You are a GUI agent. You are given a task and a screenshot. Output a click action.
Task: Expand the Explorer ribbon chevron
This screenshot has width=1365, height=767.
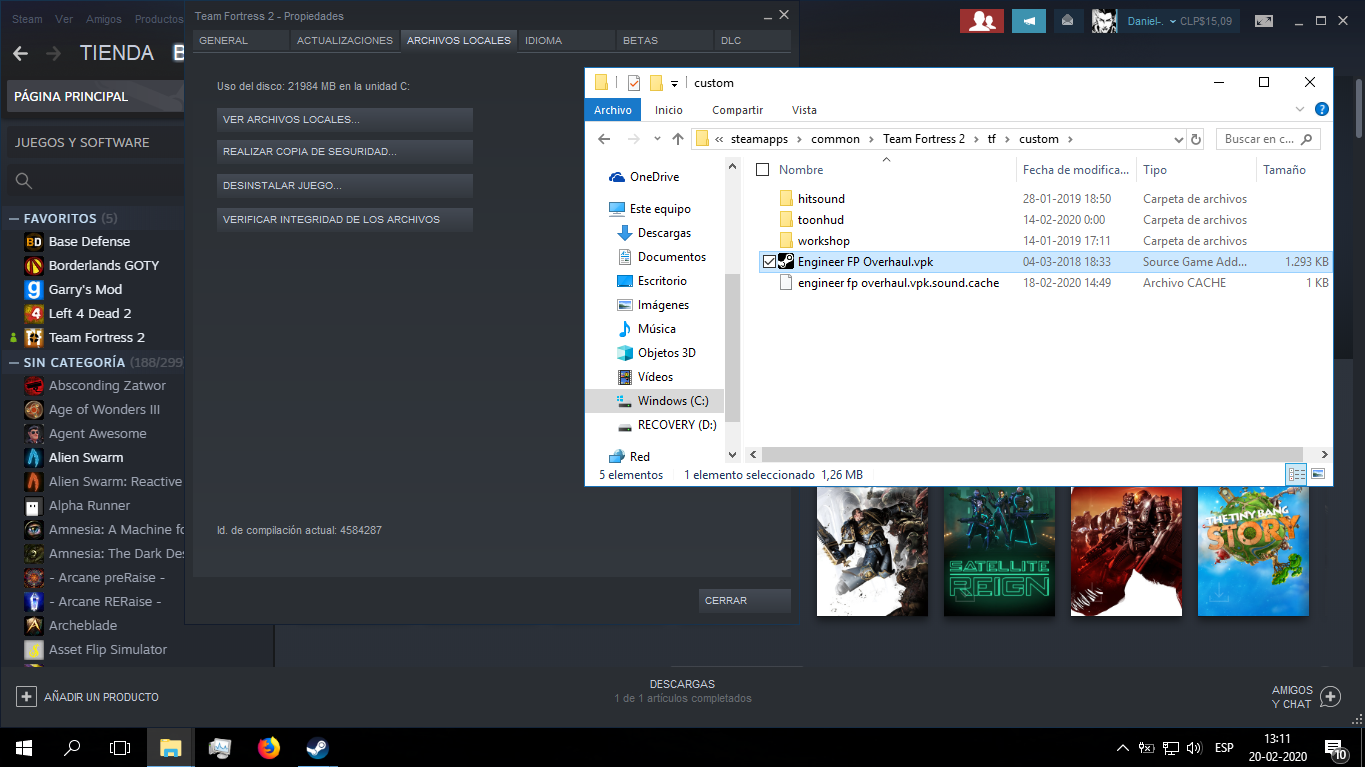(x=1300, y=110)
